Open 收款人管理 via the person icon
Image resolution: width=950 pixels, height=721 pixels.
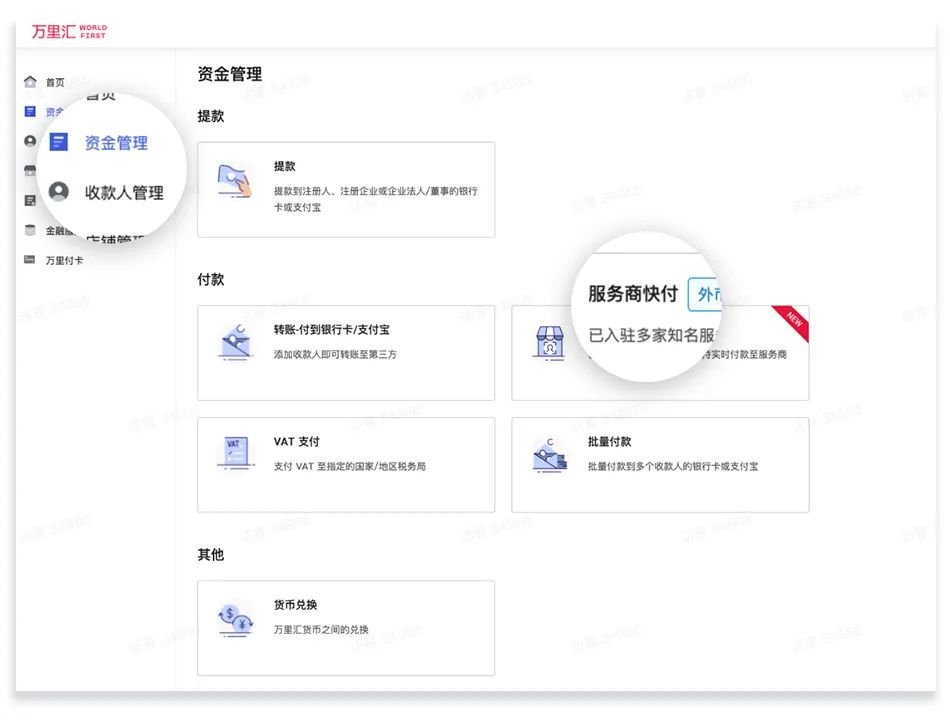[57, 192]
